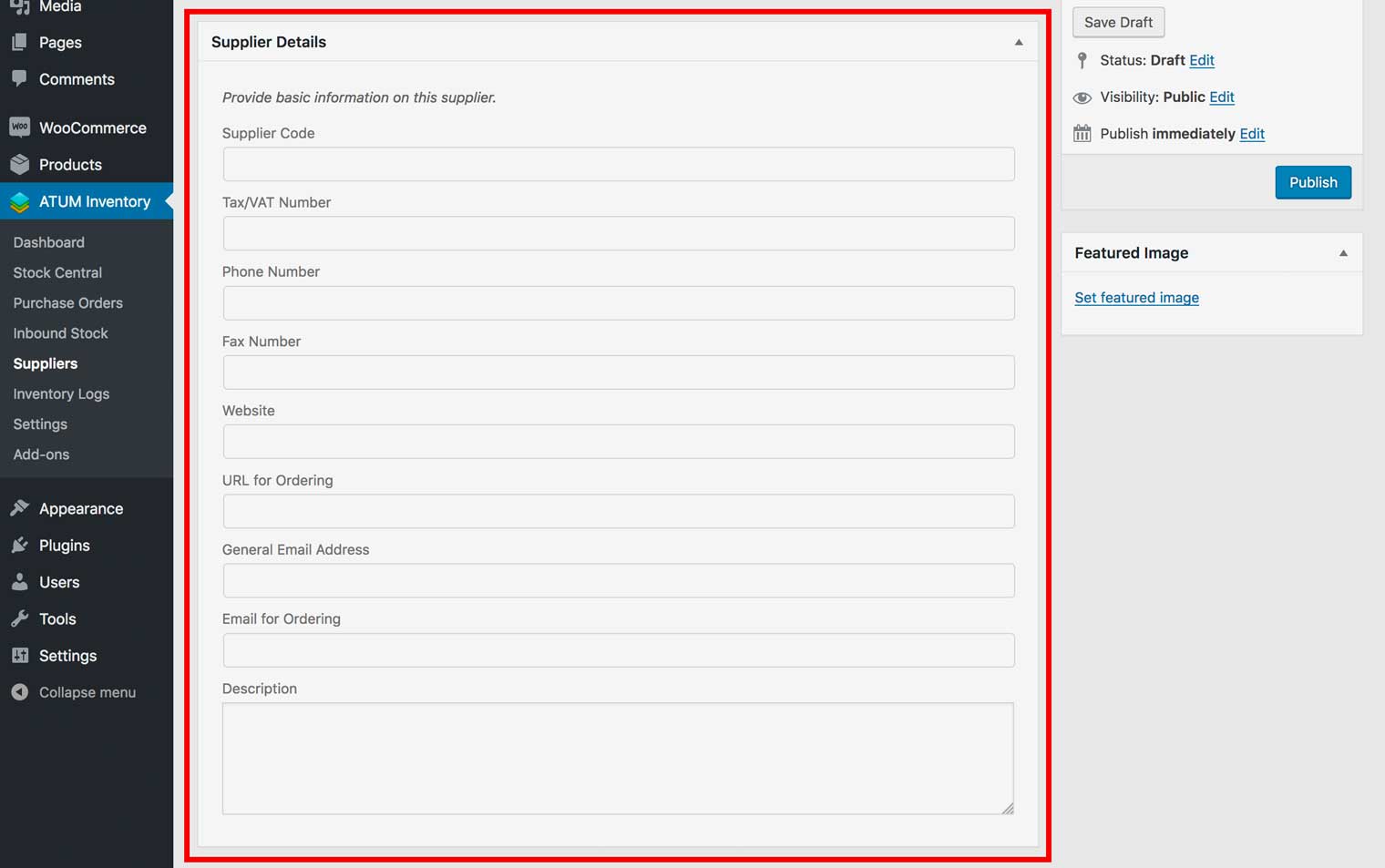Edit the Visibility setting

coord(1221,97)
